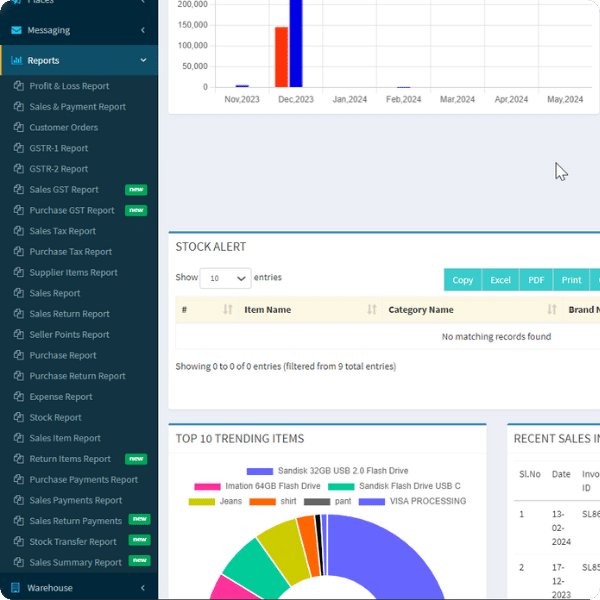Expand the Warehouse sidebar menu
Screen dimensions: 600x600
(x=143, y=588)
